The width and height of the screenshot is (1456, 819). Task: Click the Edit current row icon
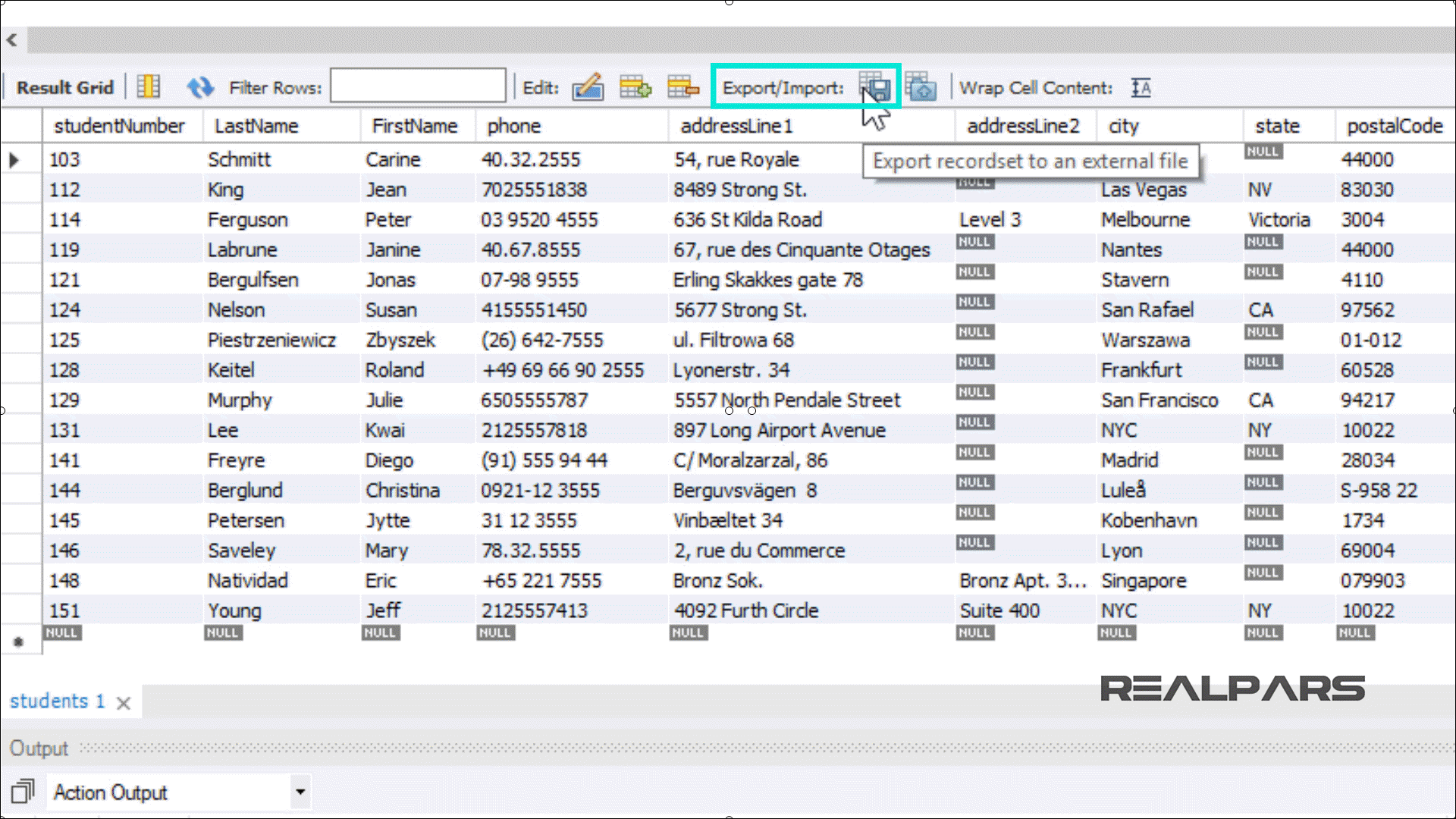tap(588, 87)
